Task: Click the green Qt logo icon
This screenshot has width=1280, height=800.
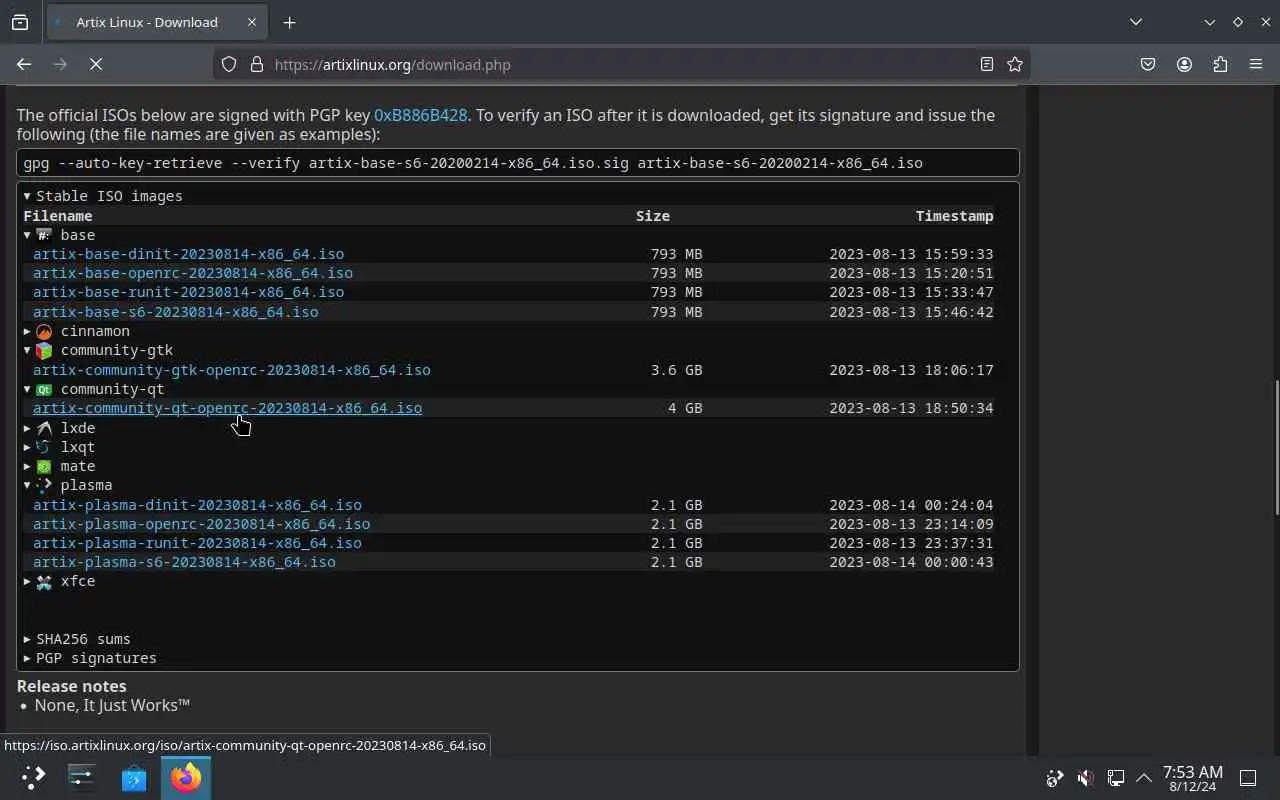Action: pyautogui.click(x=44, y=389)
